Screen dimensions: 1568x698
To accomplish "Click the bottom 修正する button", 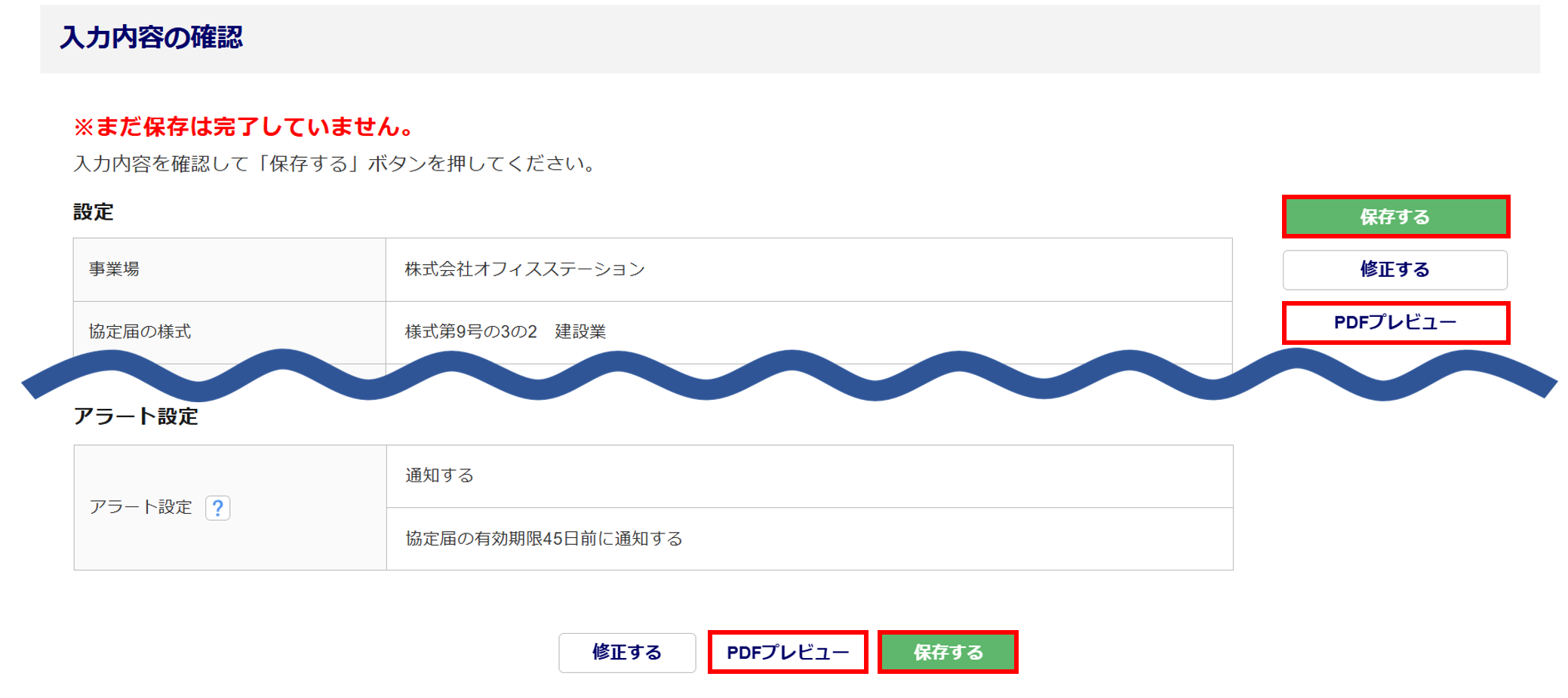I will tap(626, 652).
